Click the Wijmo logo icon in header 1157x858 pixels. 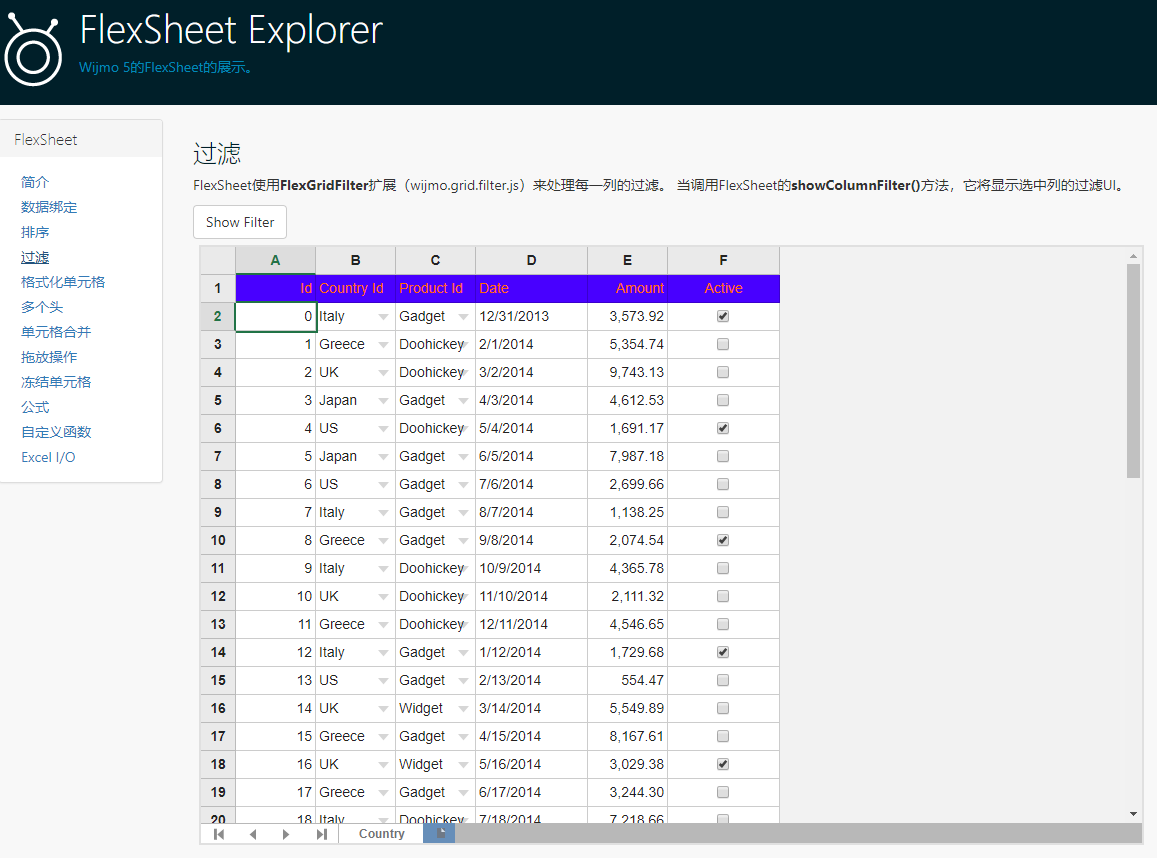(x=33, y=51)
